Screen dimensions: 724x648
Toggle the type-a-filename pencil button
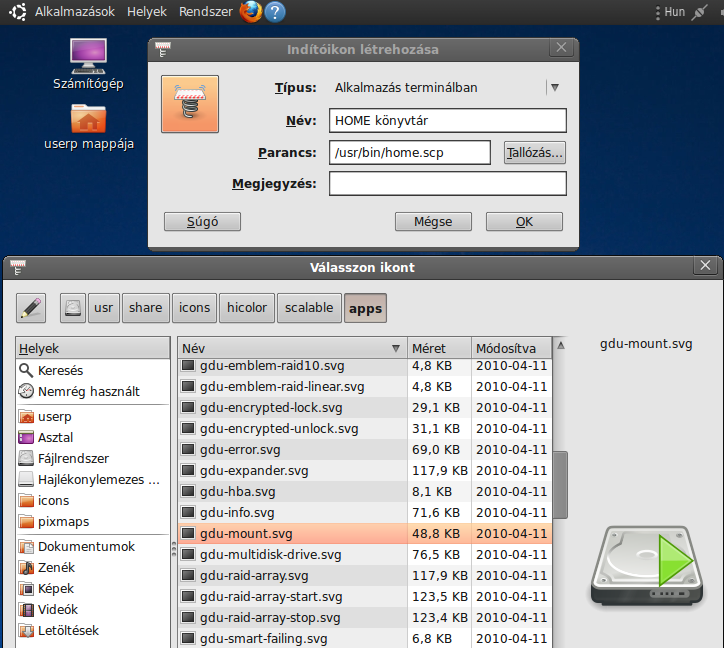(31, 308)
